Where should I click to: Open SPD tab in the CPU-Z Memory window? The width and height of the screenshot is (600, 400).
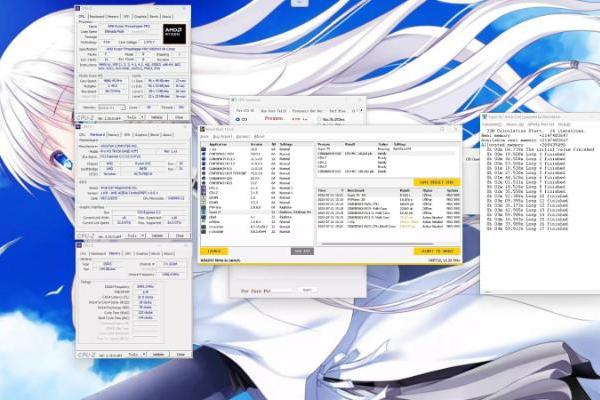[x=128, y=253]
